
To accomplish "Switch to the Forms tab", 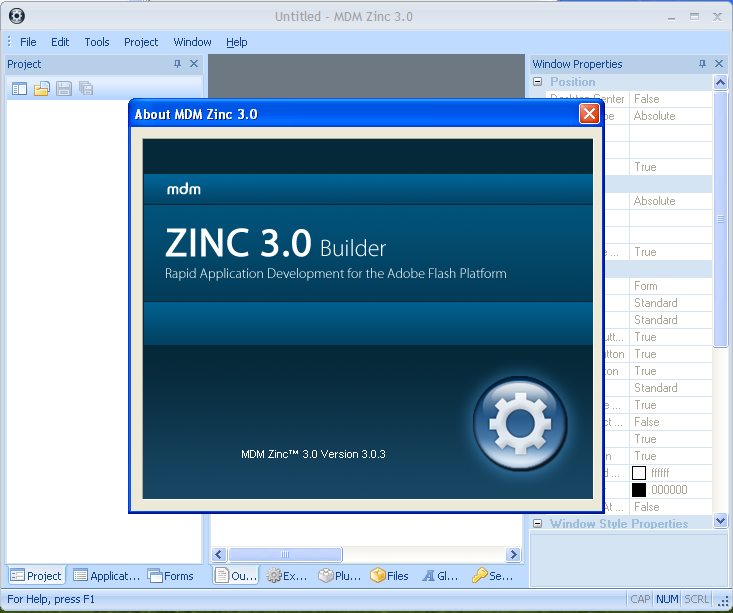I will [171, 576].
